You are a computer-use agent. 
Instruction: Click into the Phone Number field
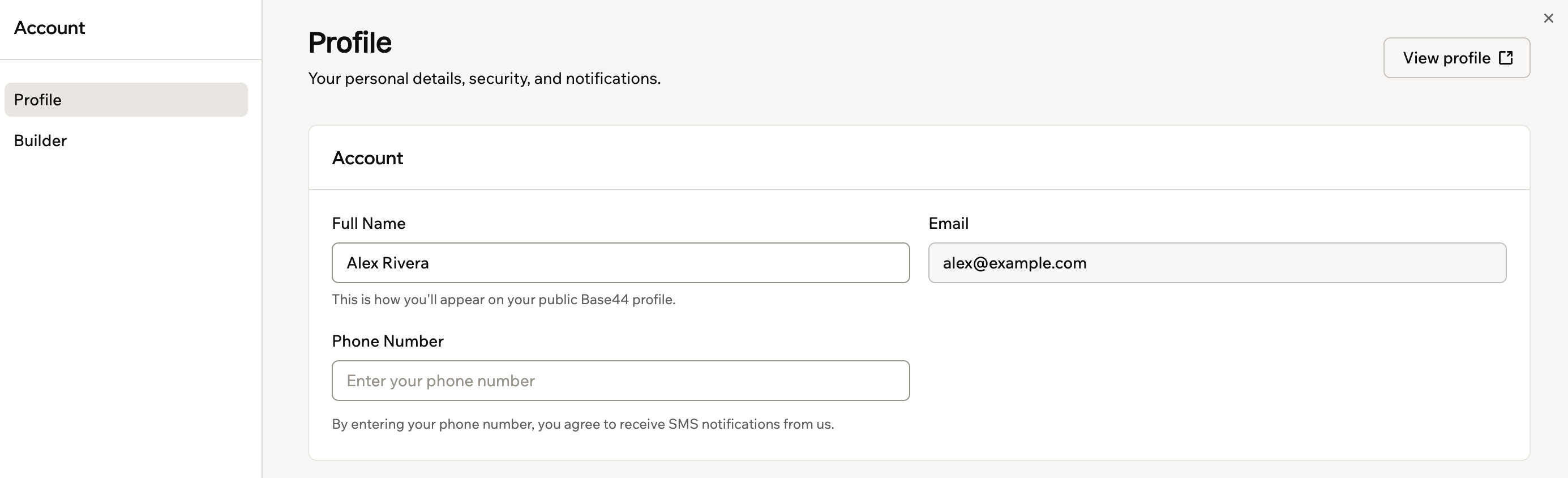click(x=621, y=381)
